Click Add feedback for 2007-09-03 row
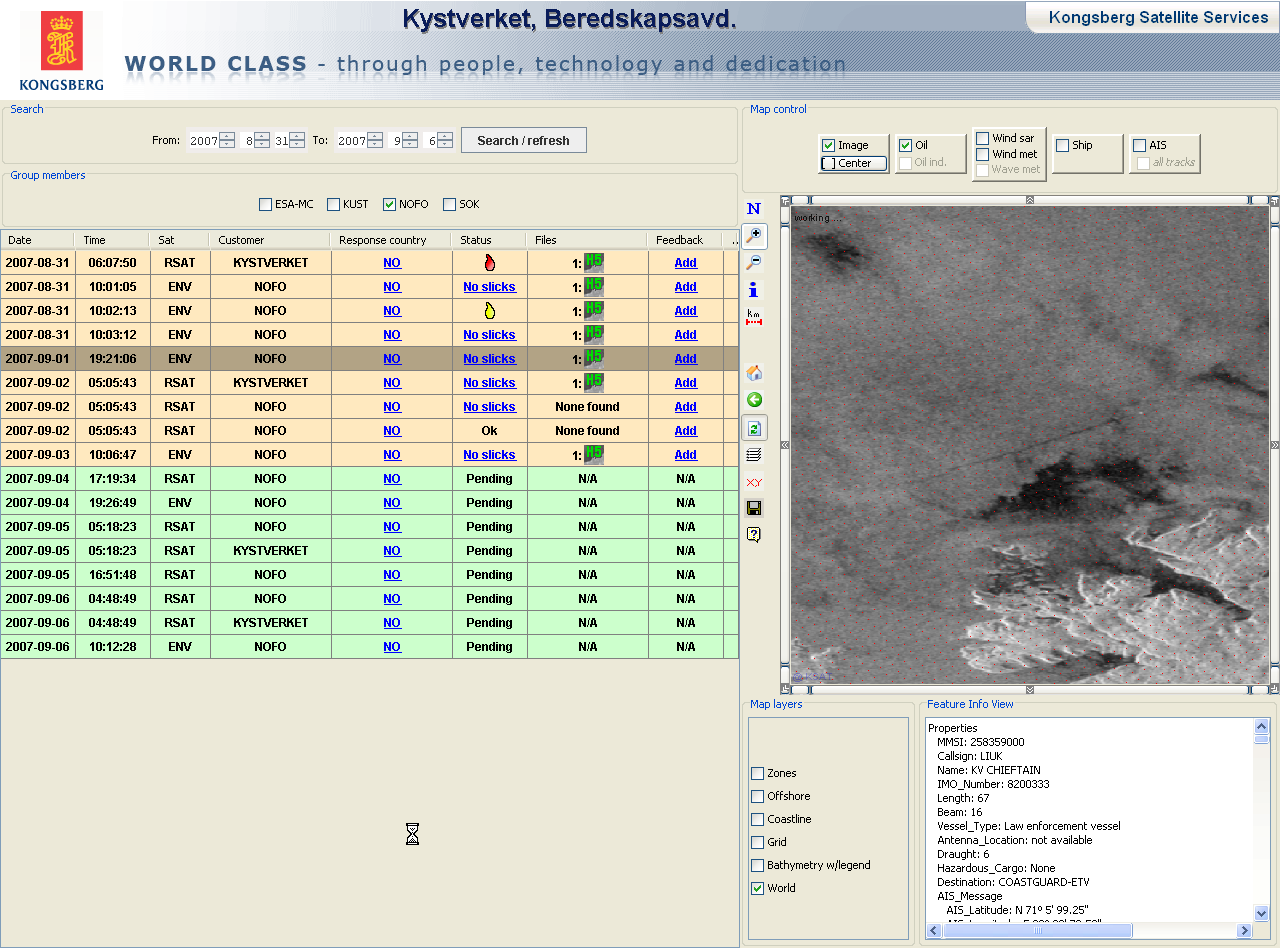 (x=685, y=455)
